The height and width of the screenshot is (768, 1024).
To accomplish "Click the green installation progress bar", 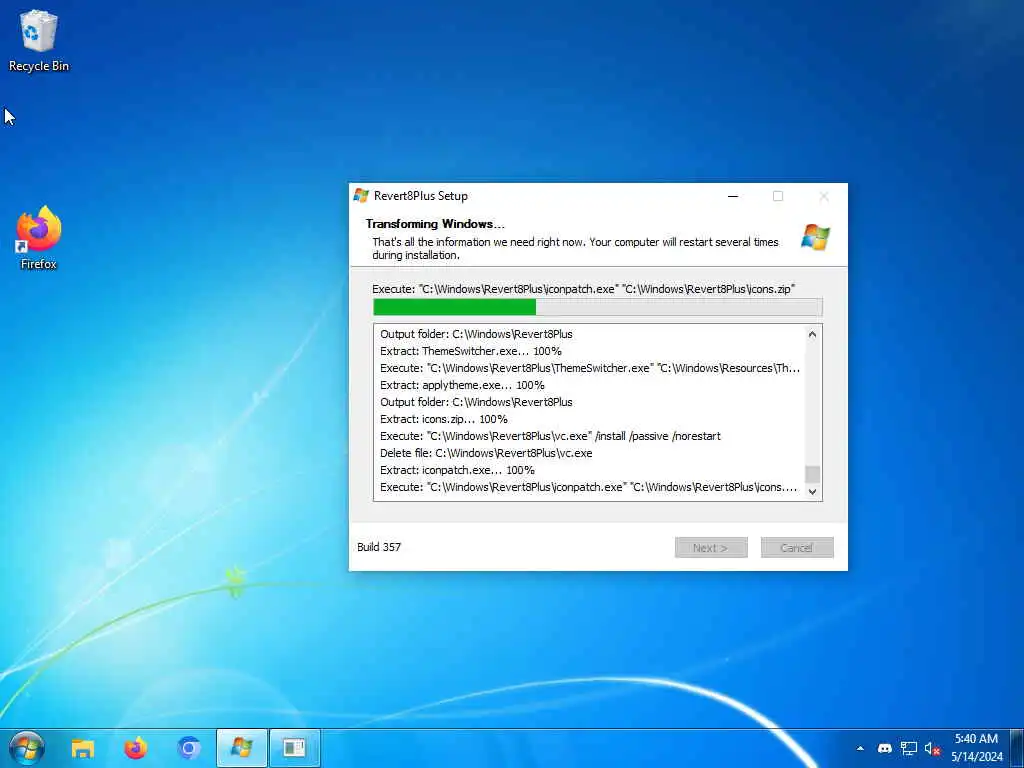I will (x=598, y=307).
